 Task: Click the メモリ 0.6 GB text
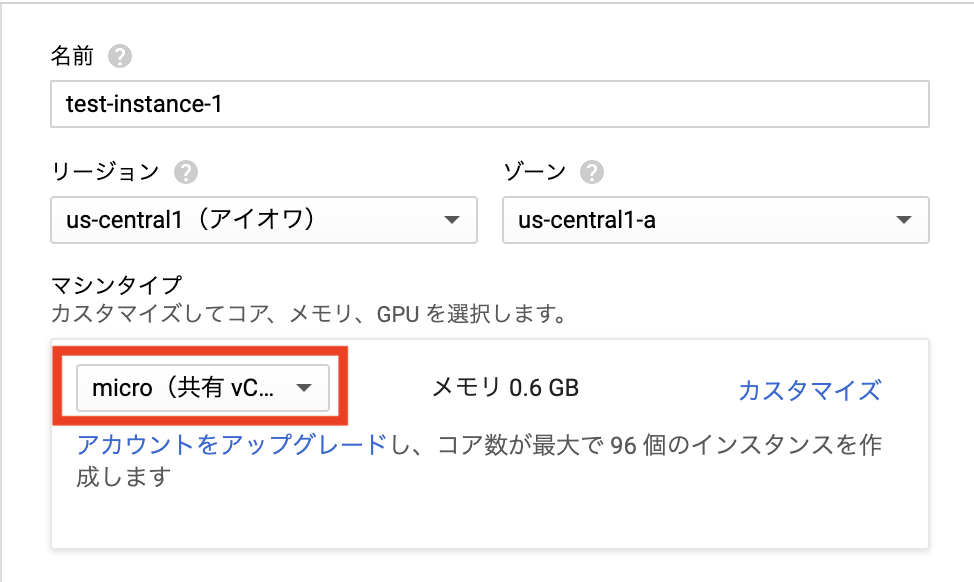click(x=505, y=388)
